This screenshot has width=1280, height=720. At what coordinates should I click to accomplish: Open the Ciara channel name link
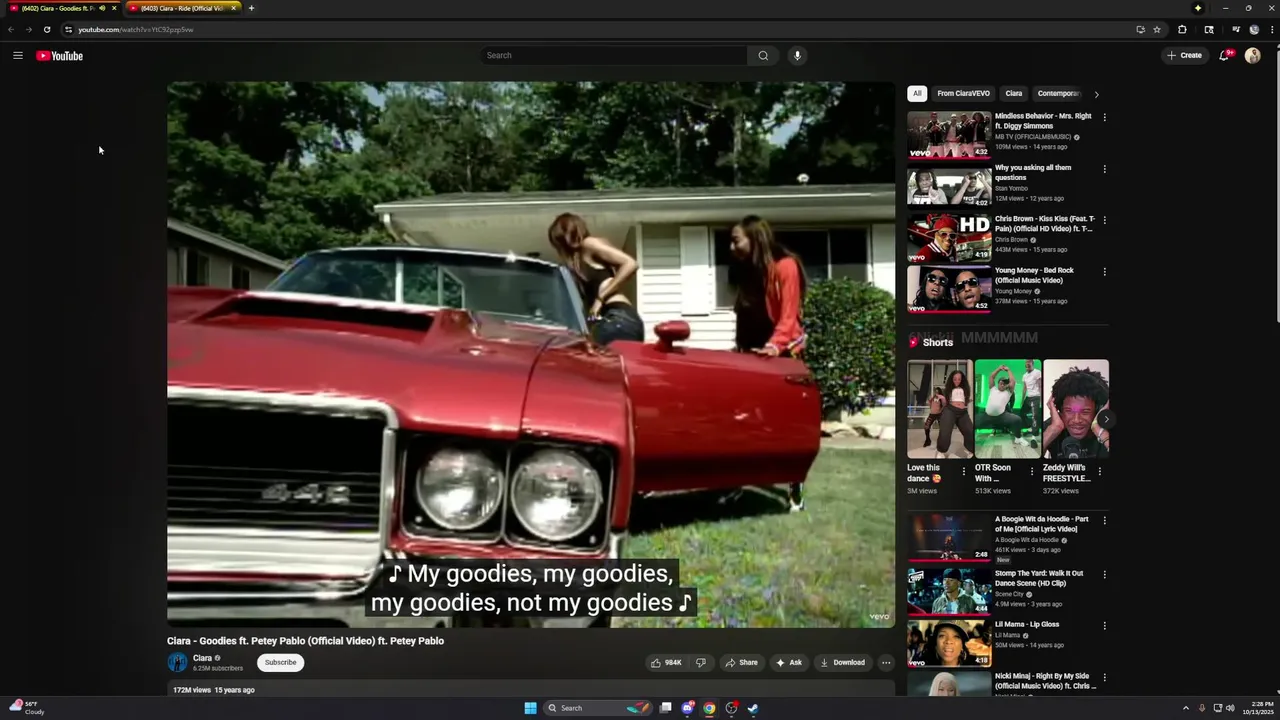pyautogui.click(x=202, y=658)
